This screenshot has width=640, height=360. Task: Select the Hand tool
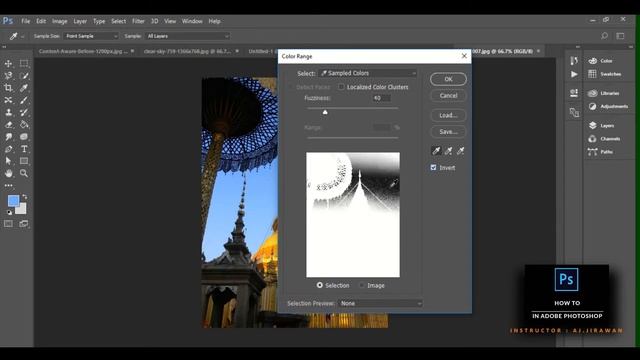click(x=8, y=173)
